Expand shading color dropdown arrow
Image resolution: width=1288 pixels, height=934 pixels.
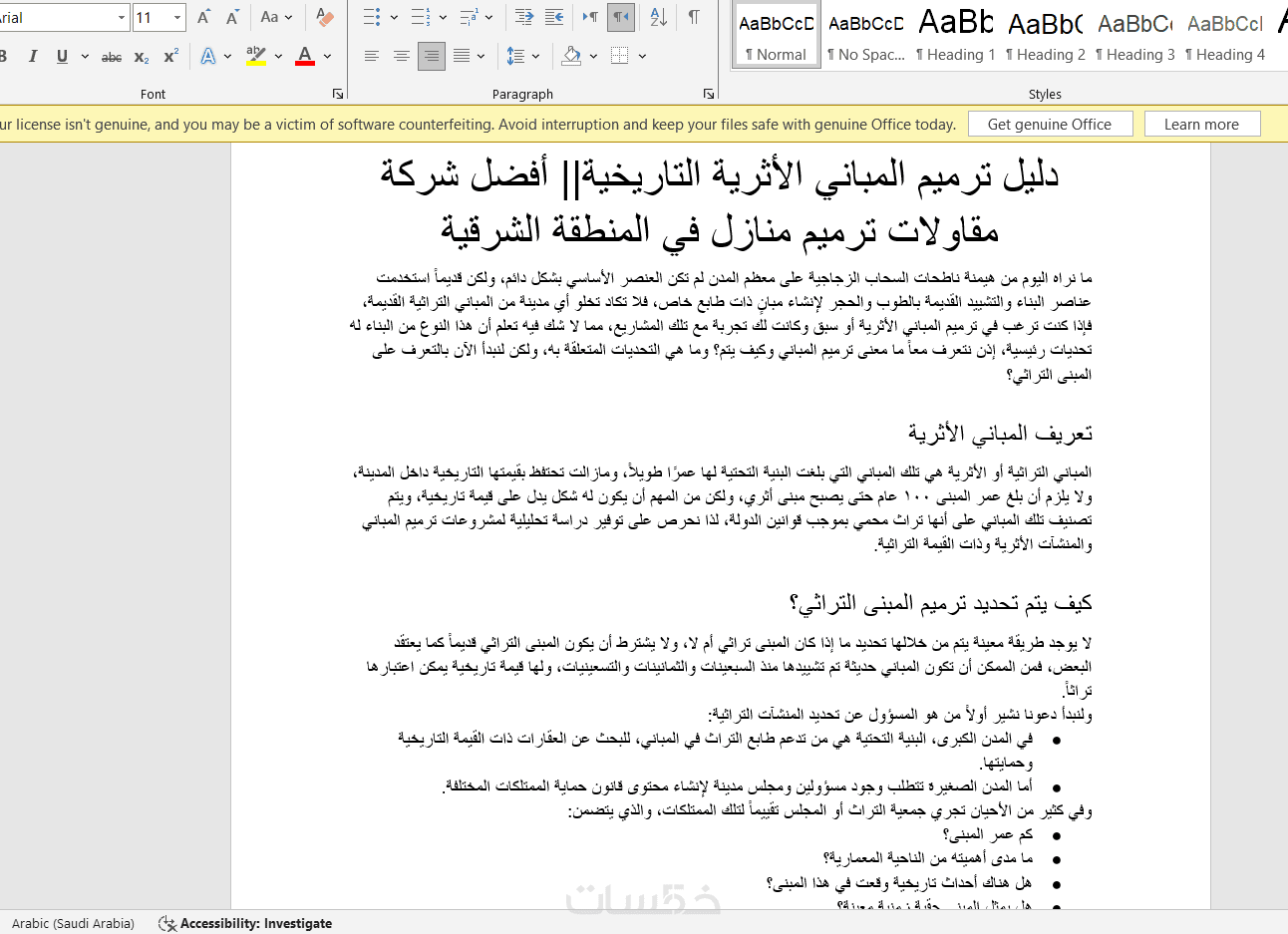pyautogui.click(x=593, y=57)
